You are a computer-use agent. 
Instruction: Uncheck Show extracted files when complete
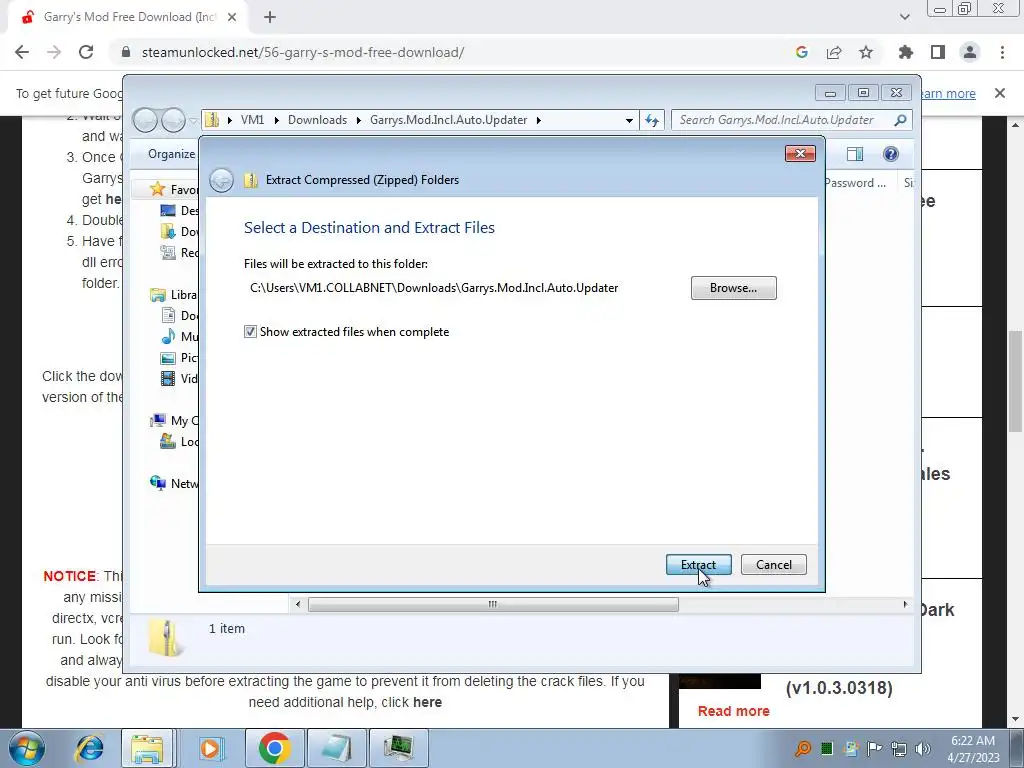(250, 332)
